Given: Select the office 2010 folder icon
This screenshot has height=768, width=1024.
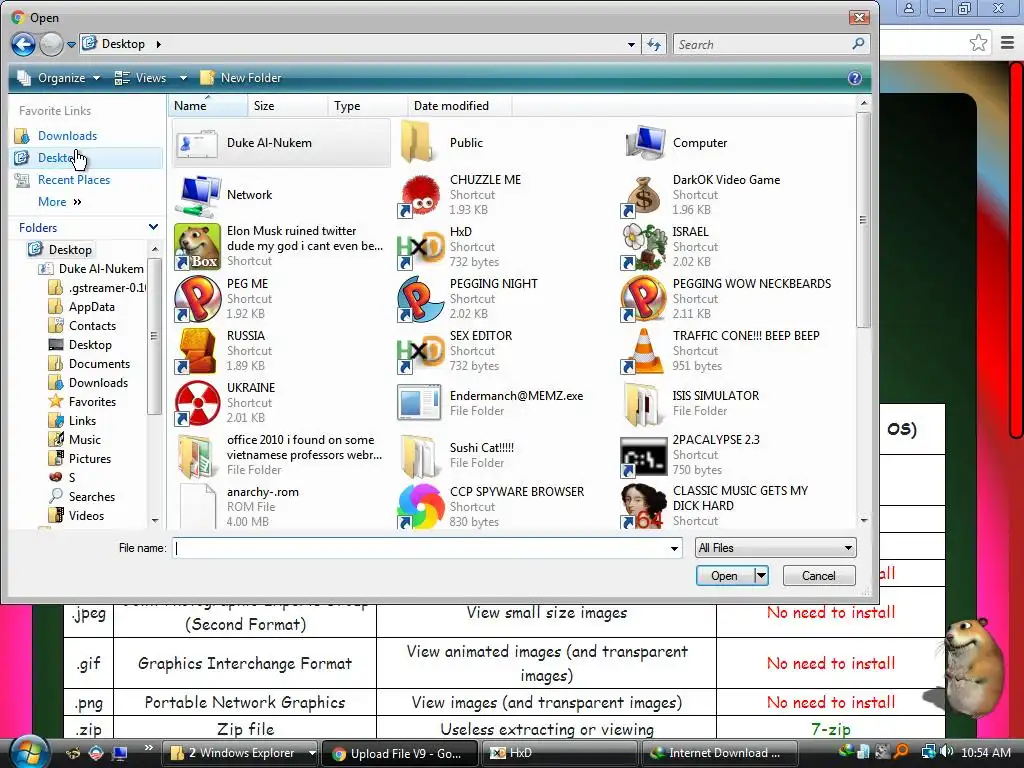Looking at the screenshot, I should (197, 455).
